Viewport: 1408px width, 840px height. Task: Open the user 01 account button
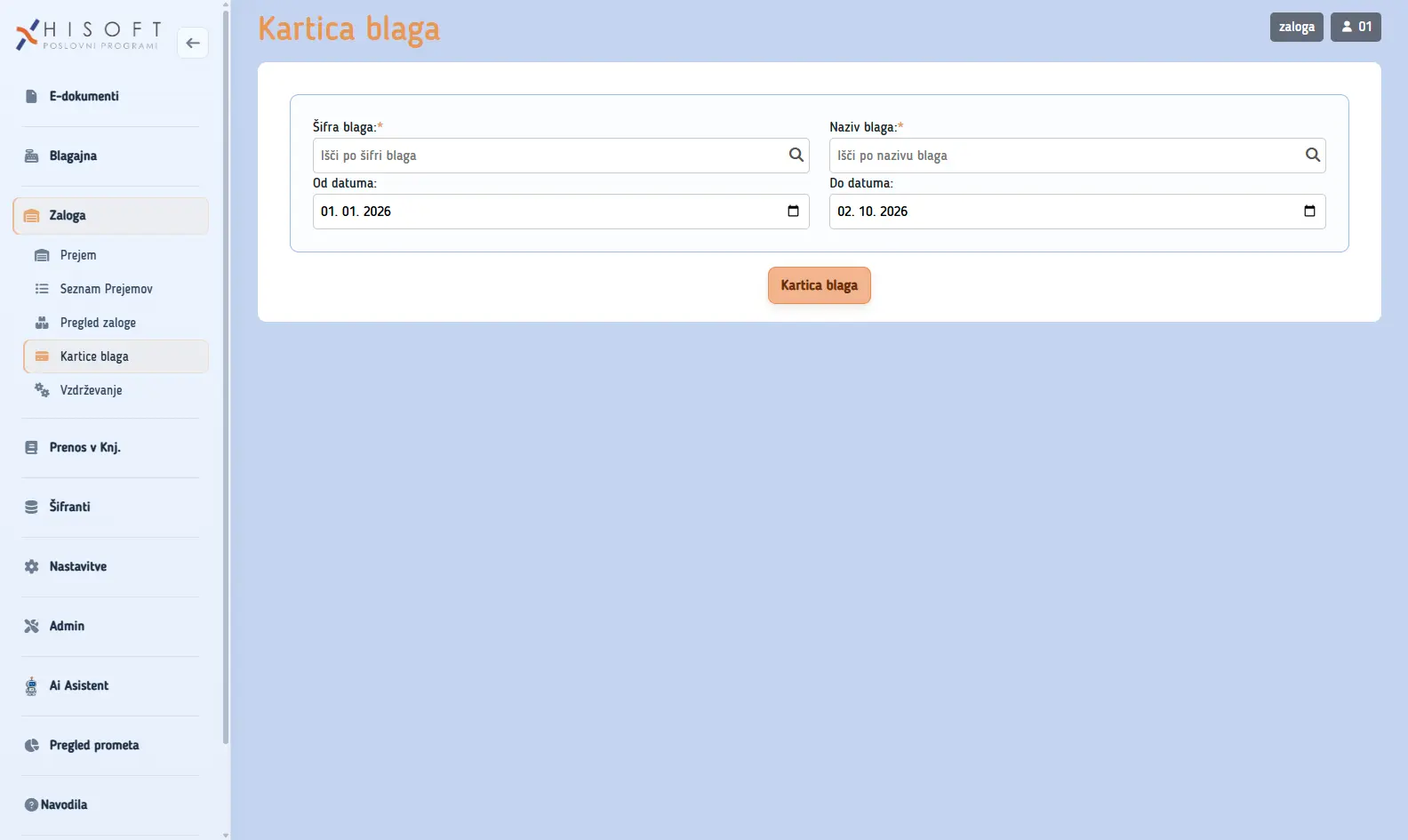1356,27
